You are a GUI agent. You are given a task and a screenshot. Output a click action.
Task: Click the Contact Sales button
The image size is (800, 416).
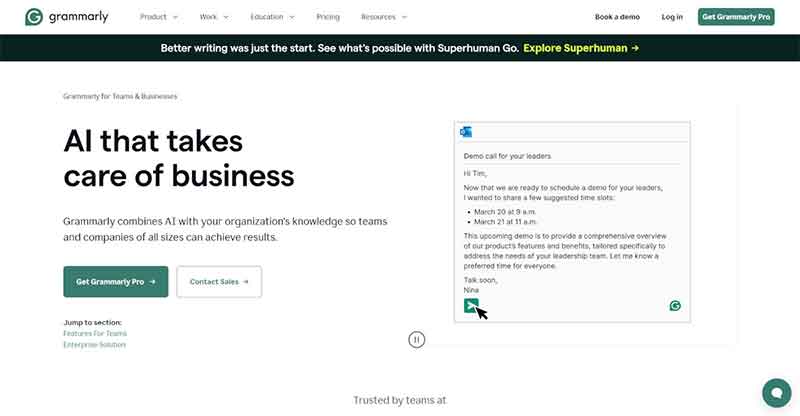point(219,282)
